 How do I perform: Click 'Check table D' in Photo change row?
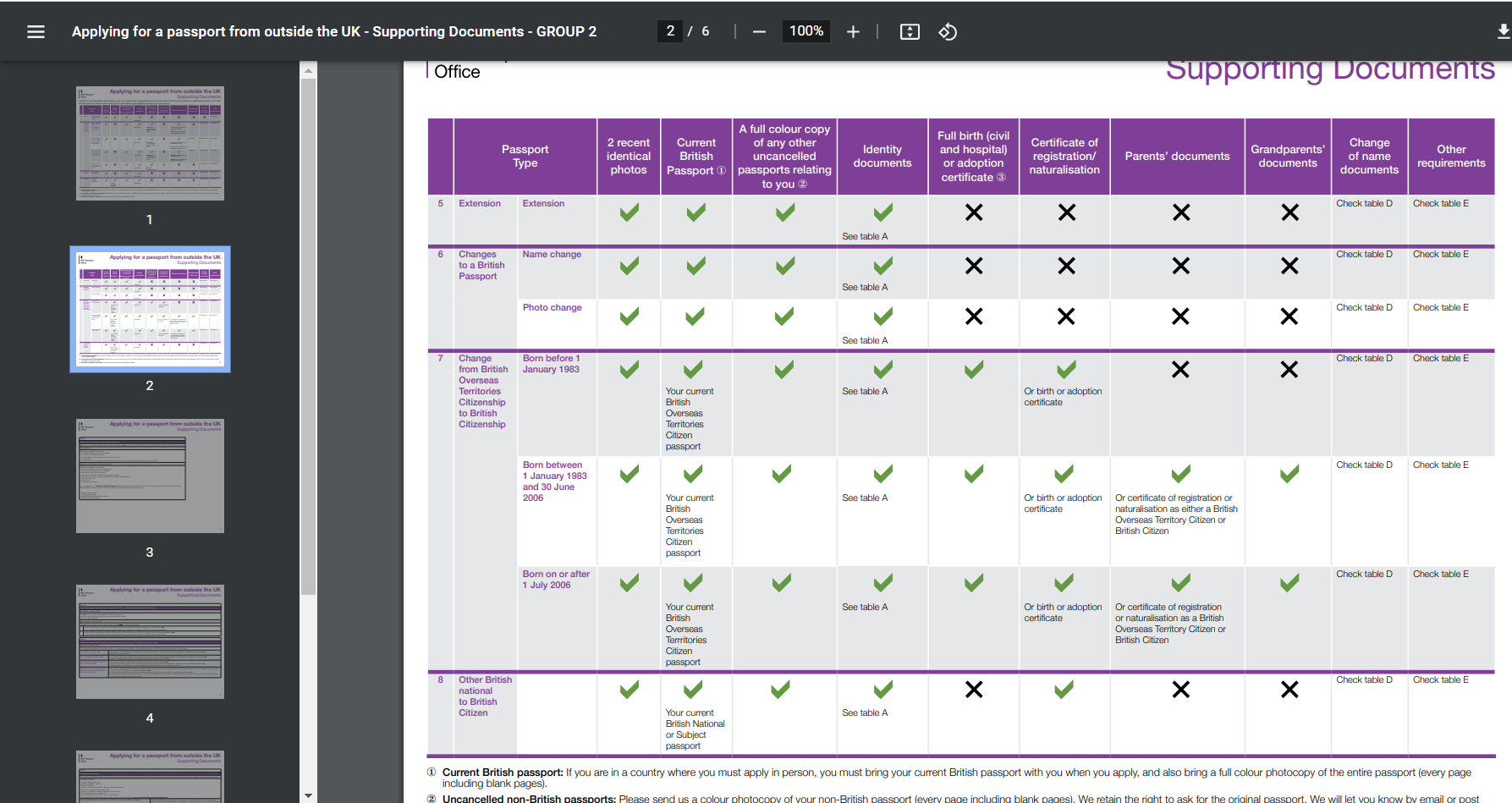(x=1364, y=307)
